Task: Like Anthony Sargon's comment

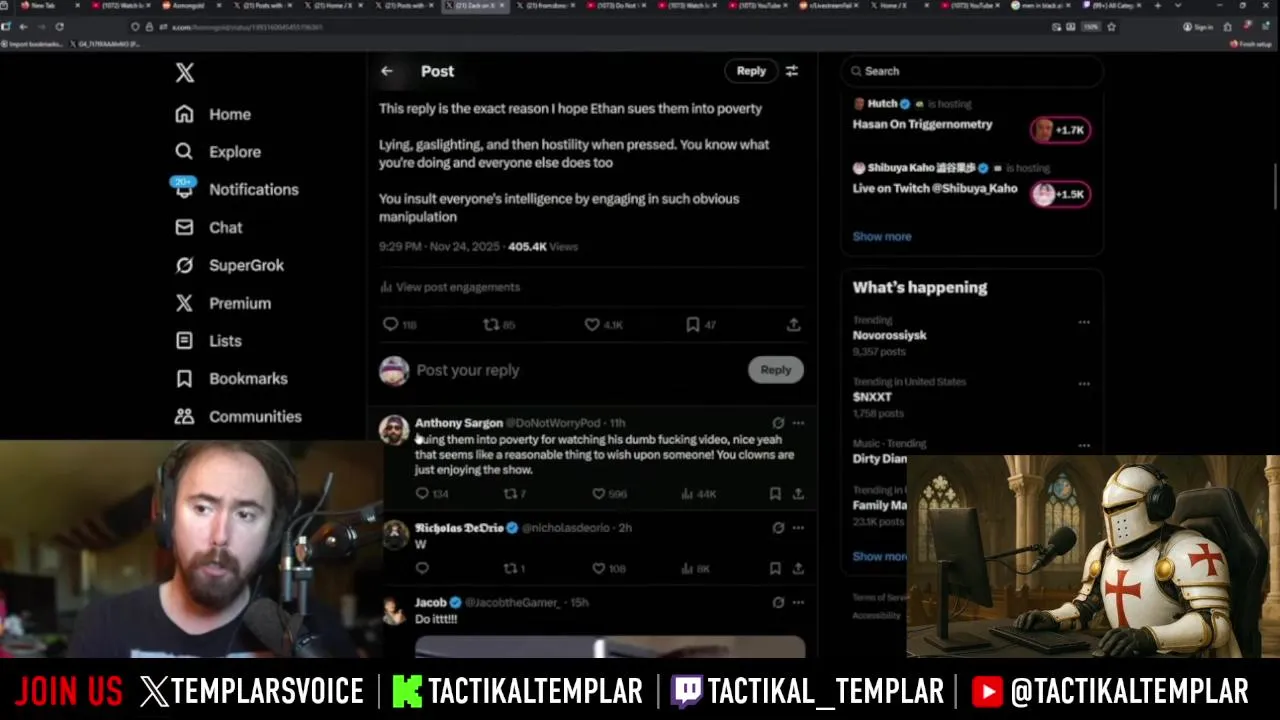Action: pos(599,494)
